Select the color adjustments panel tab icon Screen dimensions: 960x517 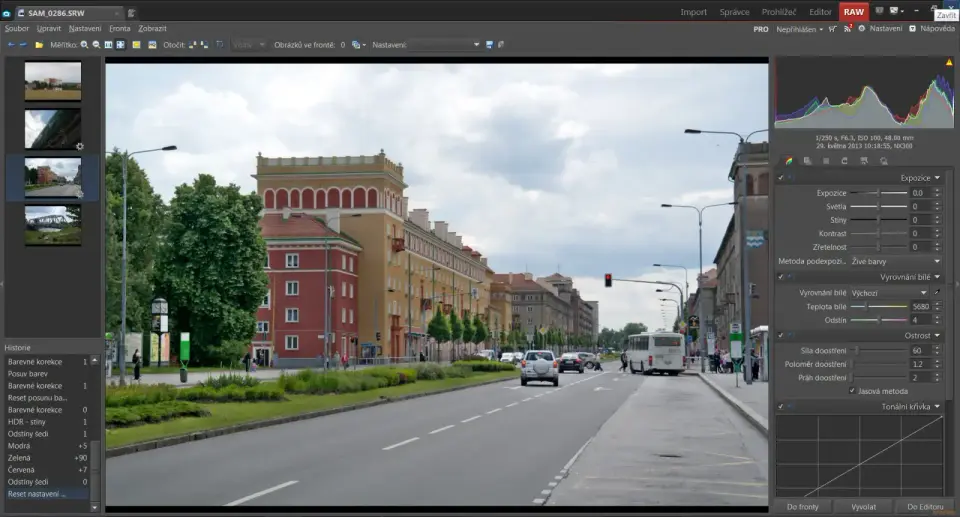789,160
